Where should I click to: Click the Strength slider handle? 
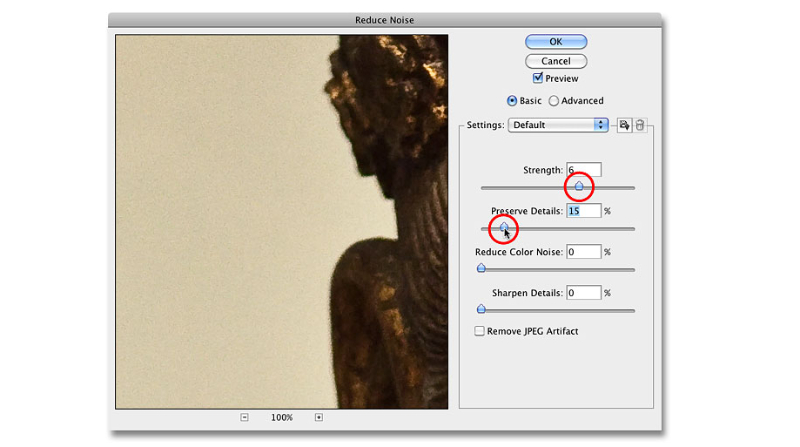point(579,186)
